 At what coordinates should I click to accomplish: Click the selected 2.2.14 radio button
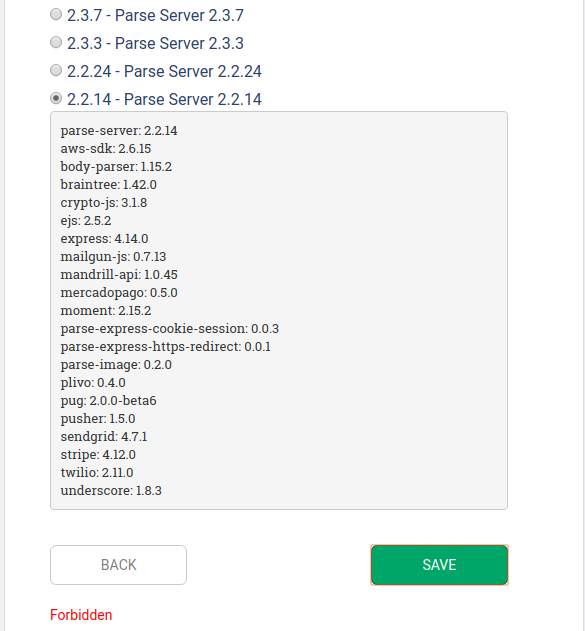coord(56,98)
